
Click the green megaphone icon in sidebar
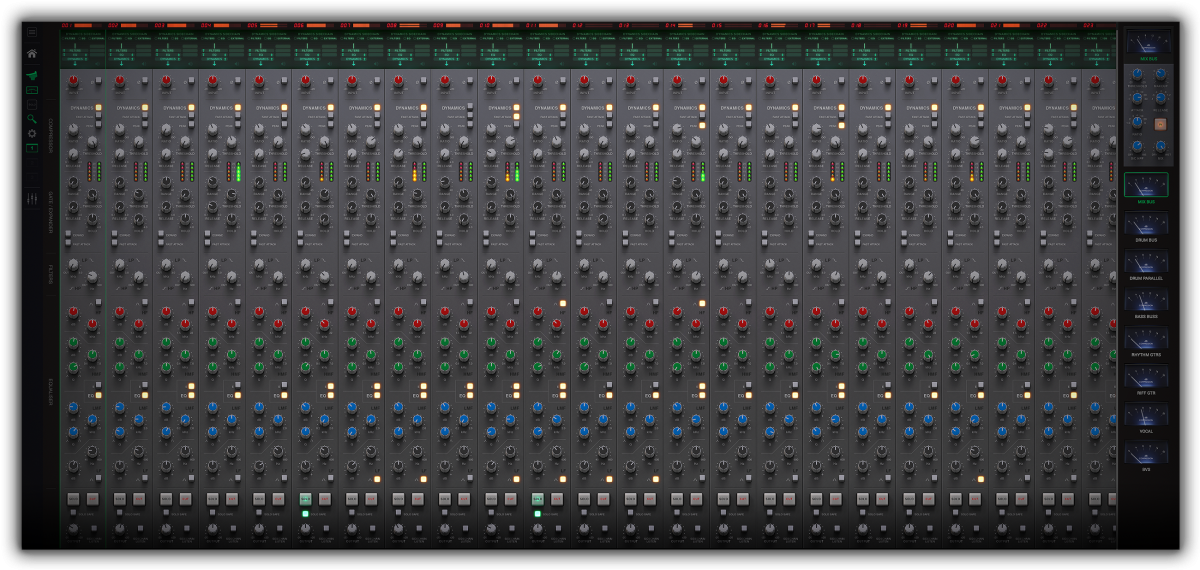[32, 76]
